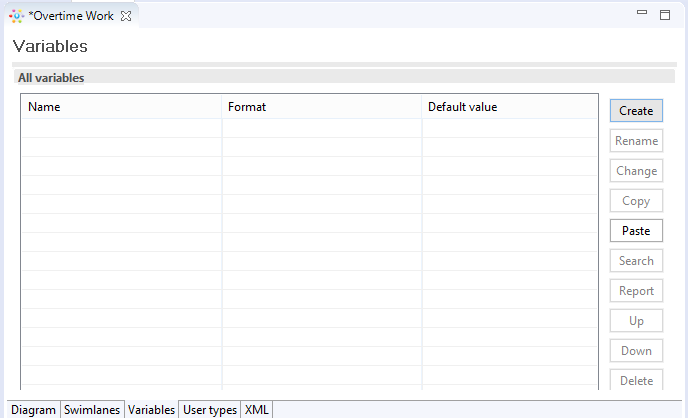Paste a variable using Paste button
688x418 pixels.
coord(636,231)
